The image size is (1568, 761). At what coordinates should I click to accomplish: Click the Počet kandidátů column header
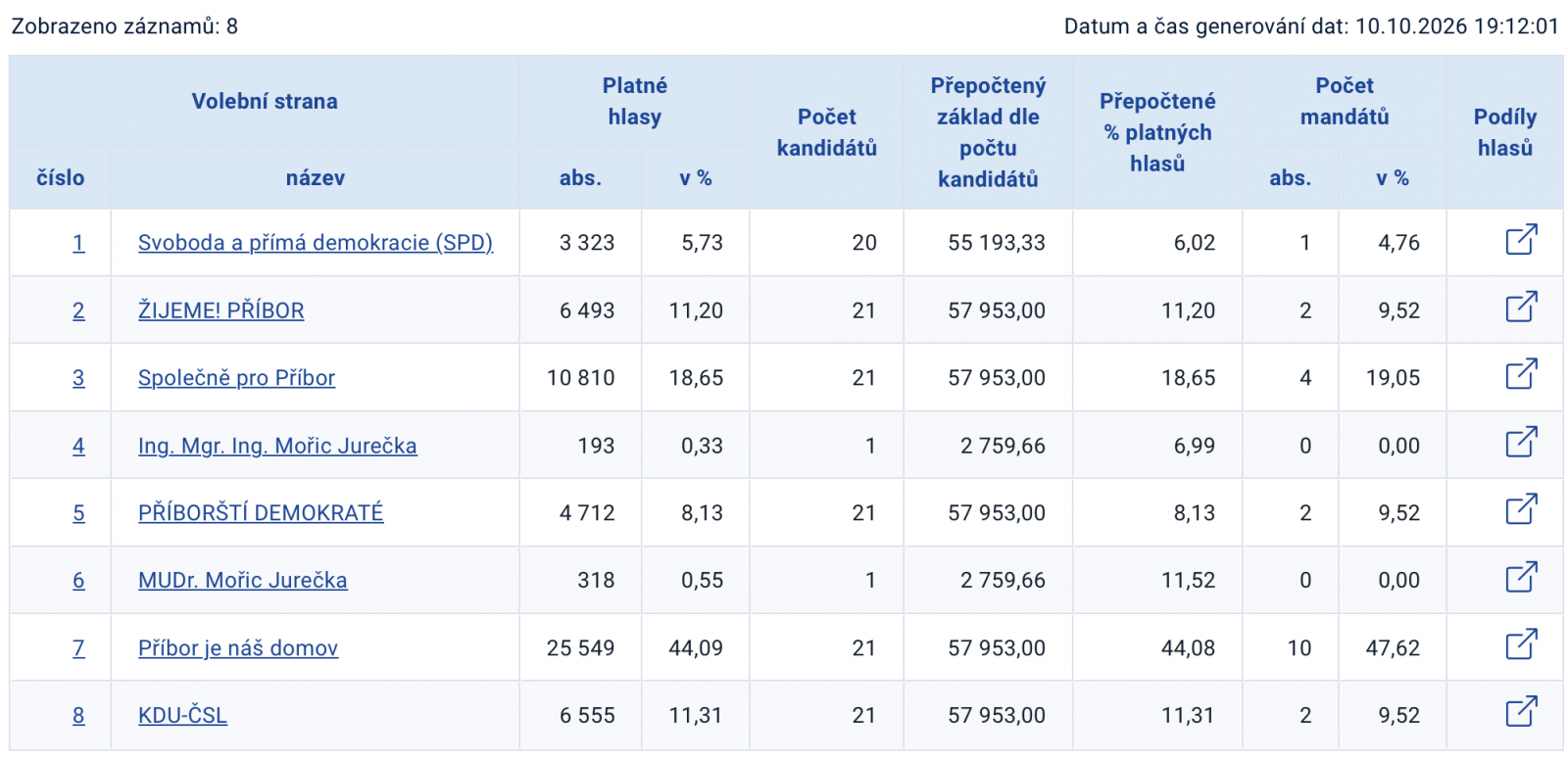click(827, 132)
